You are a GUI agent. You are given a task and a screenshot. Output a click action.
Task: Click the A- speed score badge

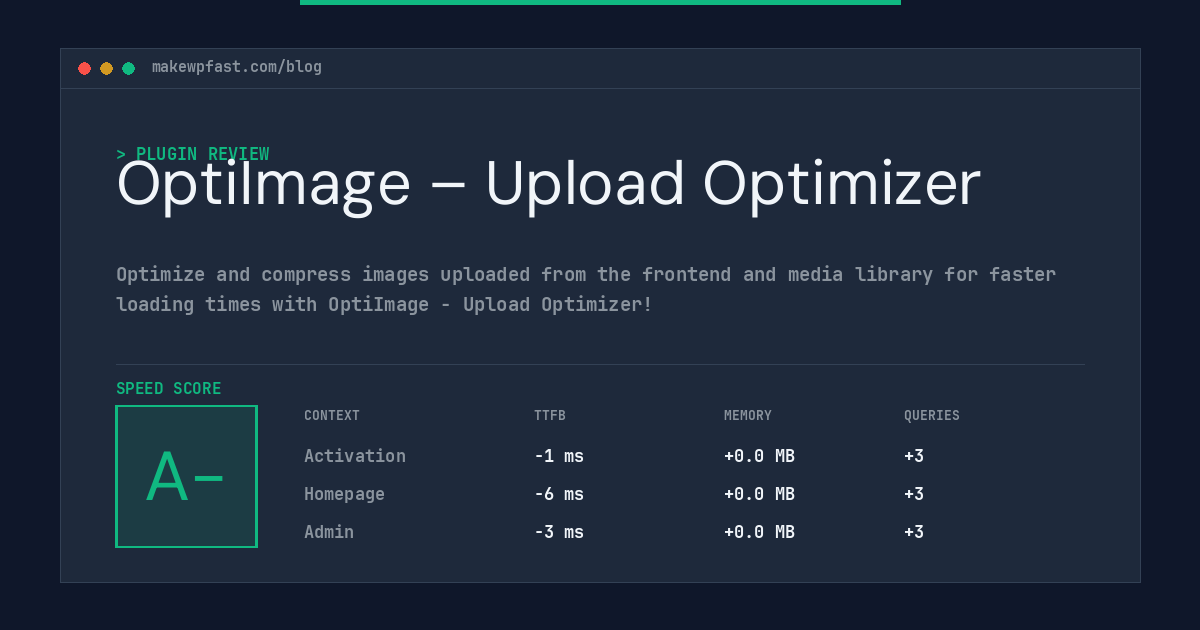186,476
